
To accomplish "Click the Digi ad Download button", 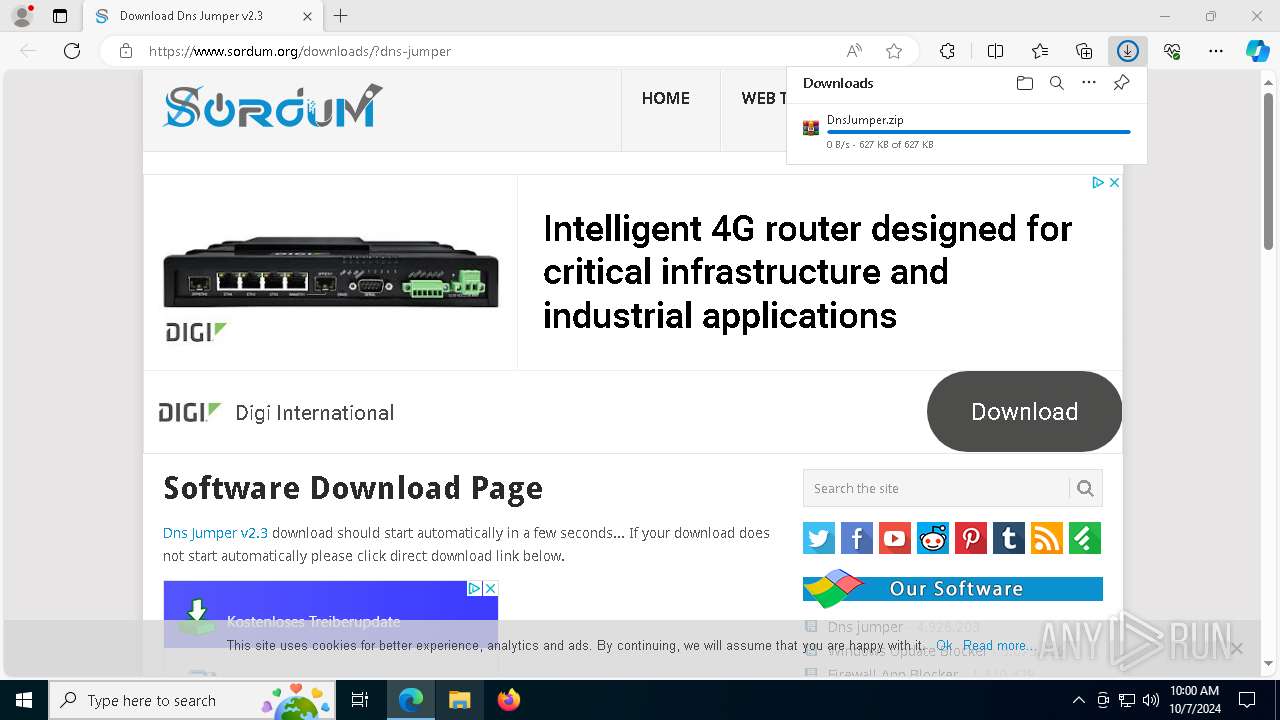I will click(1024, 412).
